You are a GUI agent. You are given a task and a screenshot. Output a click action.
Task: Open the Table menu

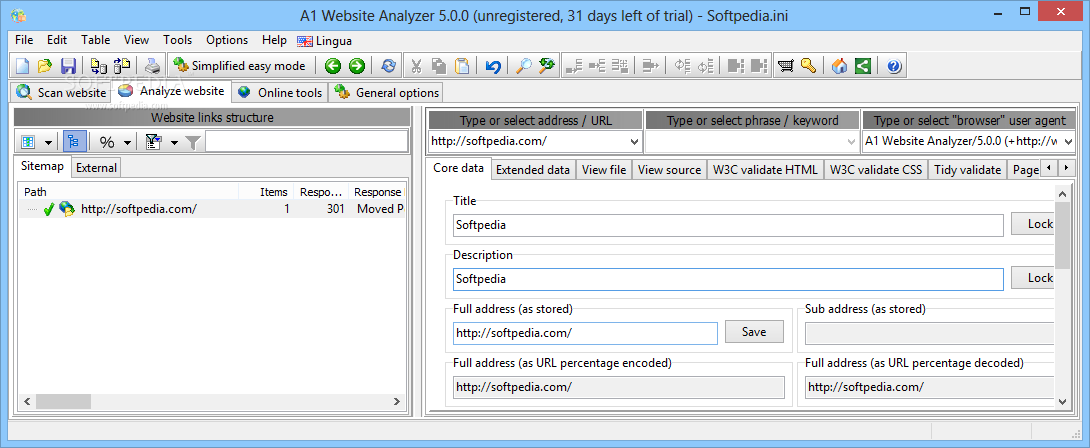coord(96,40)
